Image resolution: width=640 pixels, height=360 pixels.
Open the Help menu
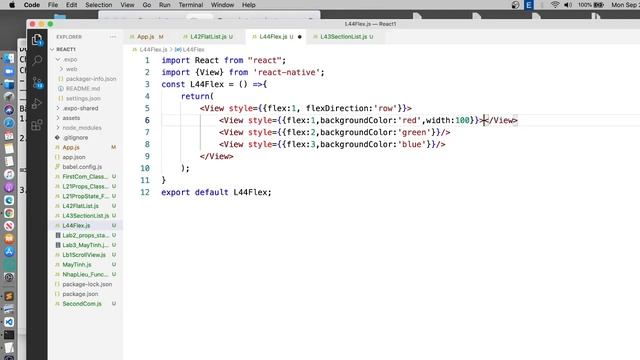click(x=249, y=5)
